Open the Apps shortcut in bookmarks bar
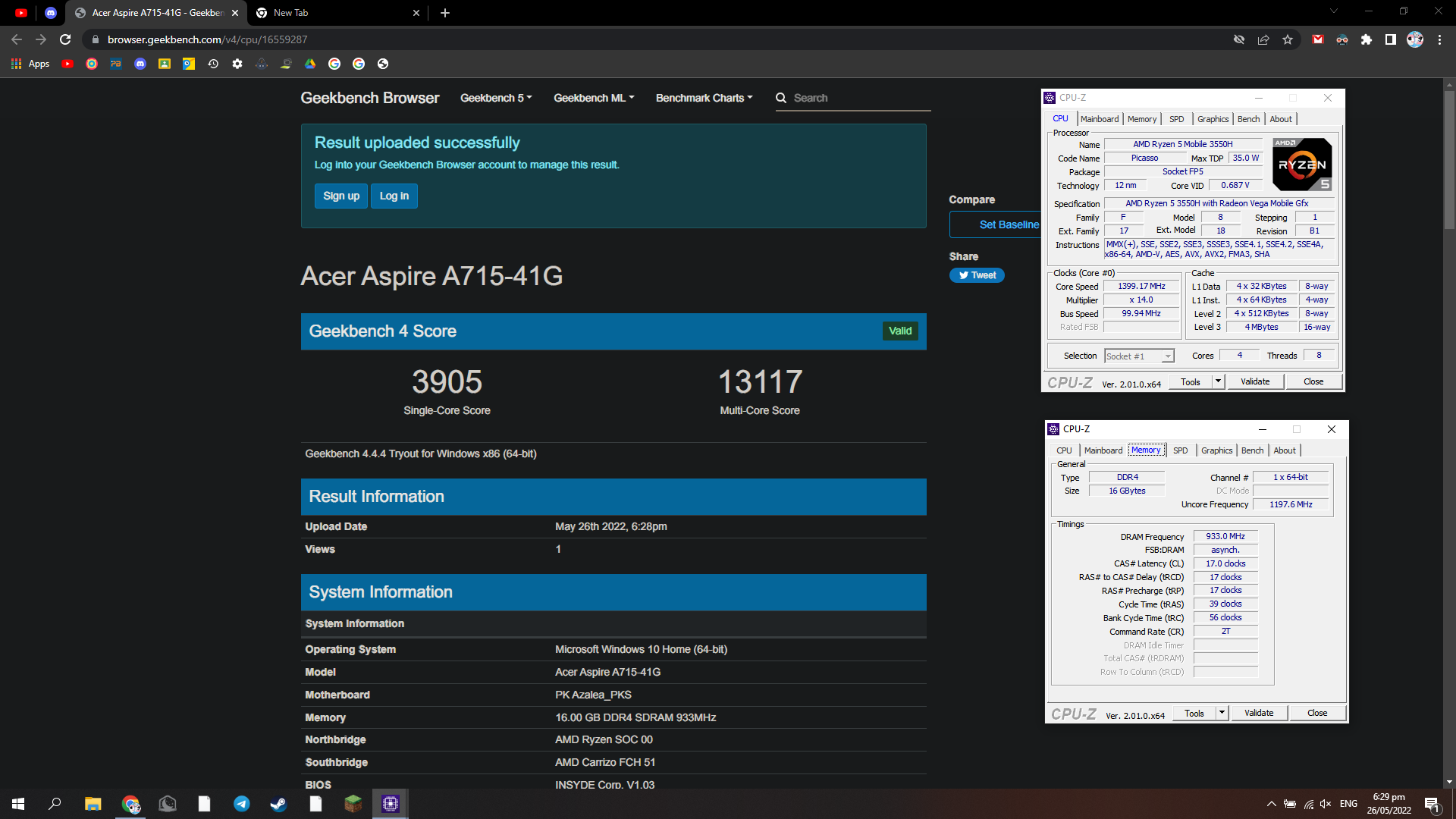Screen dimensions: 1456x819 click(x=30, y=64)
